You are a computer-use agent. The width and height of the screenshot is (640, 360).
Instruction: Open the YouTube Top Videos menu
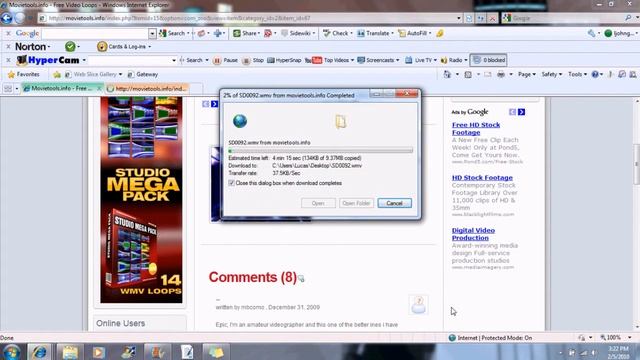329,60
